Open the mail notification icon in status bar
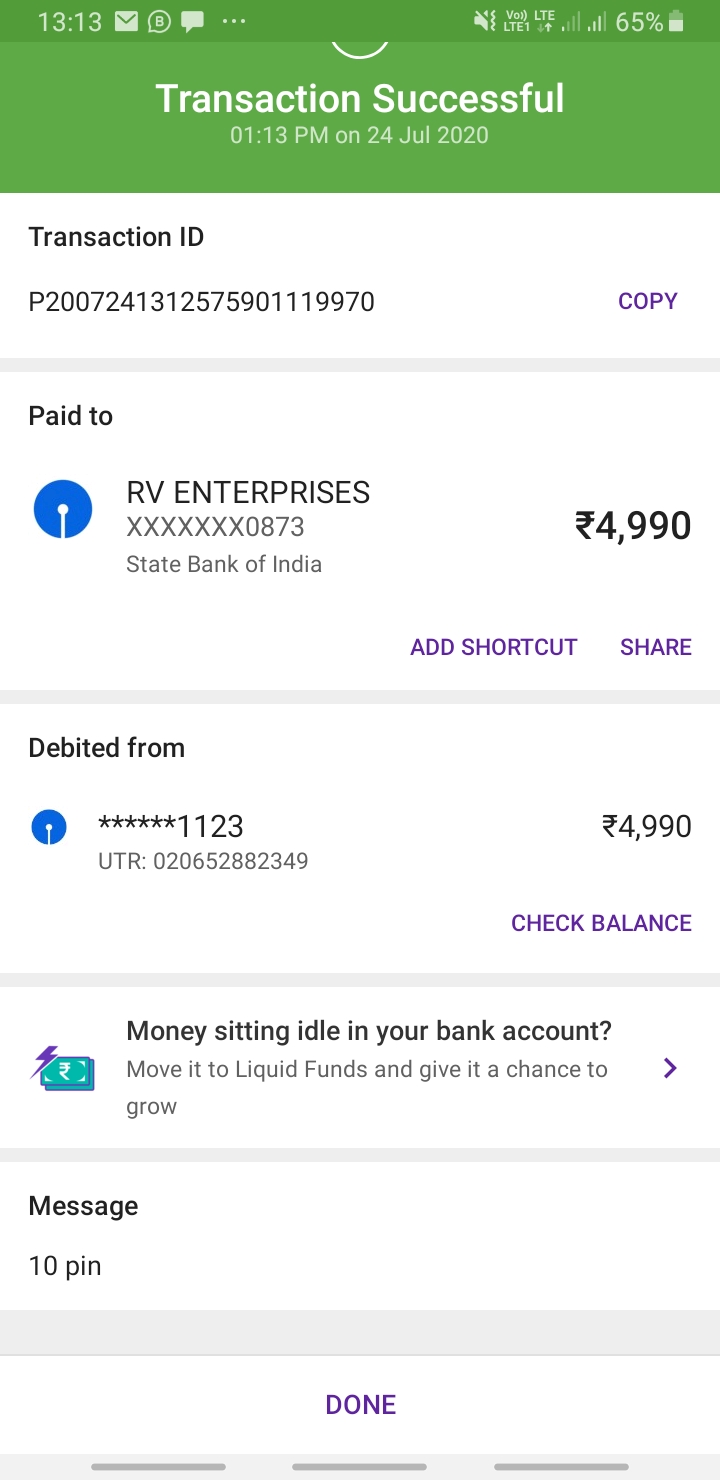The width and height of the screenshot is (720, 1480). [127, 21]
